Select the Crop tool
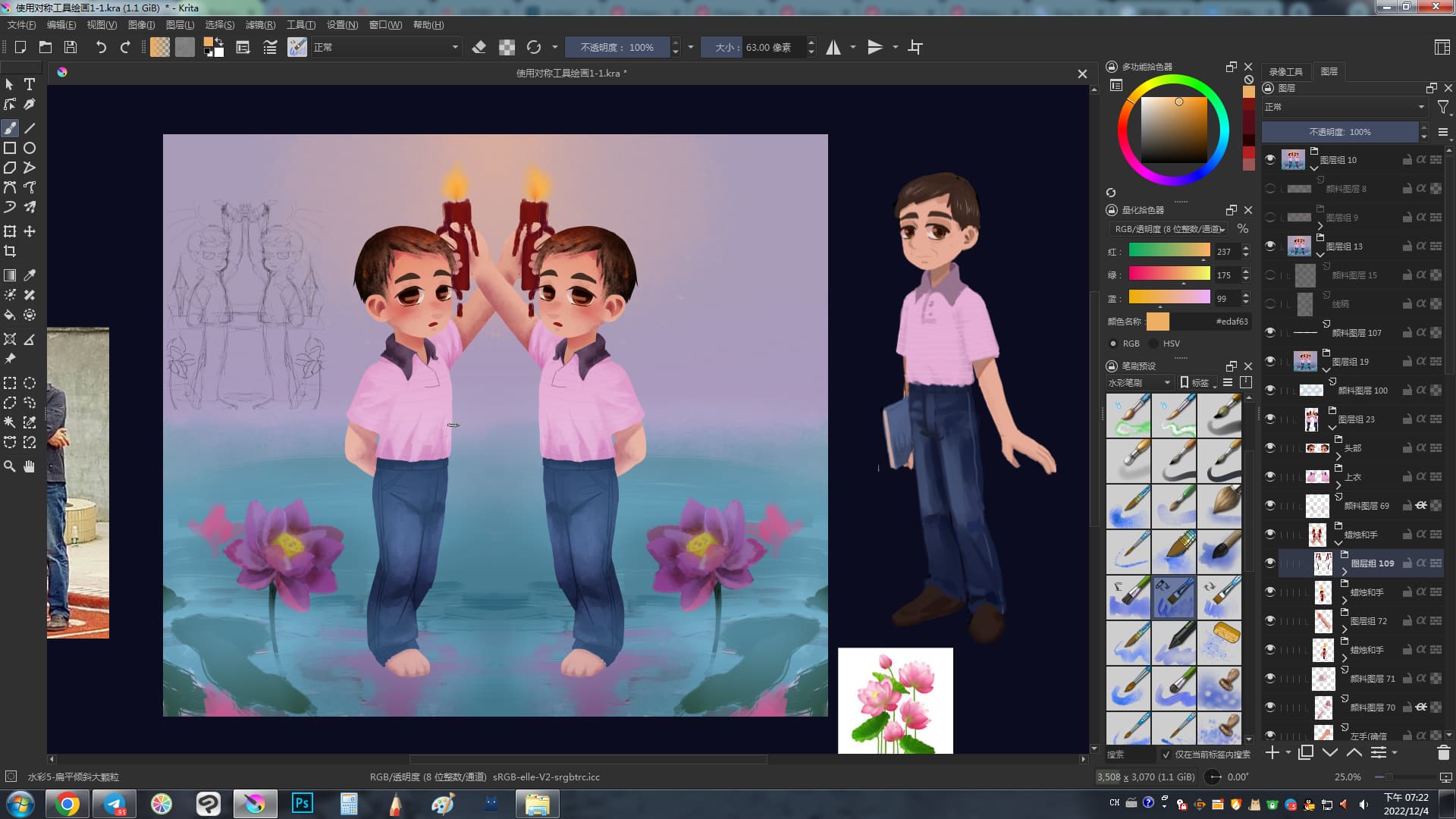The height and width of the screenshot is (819, 1456). (x=10, y=251)
